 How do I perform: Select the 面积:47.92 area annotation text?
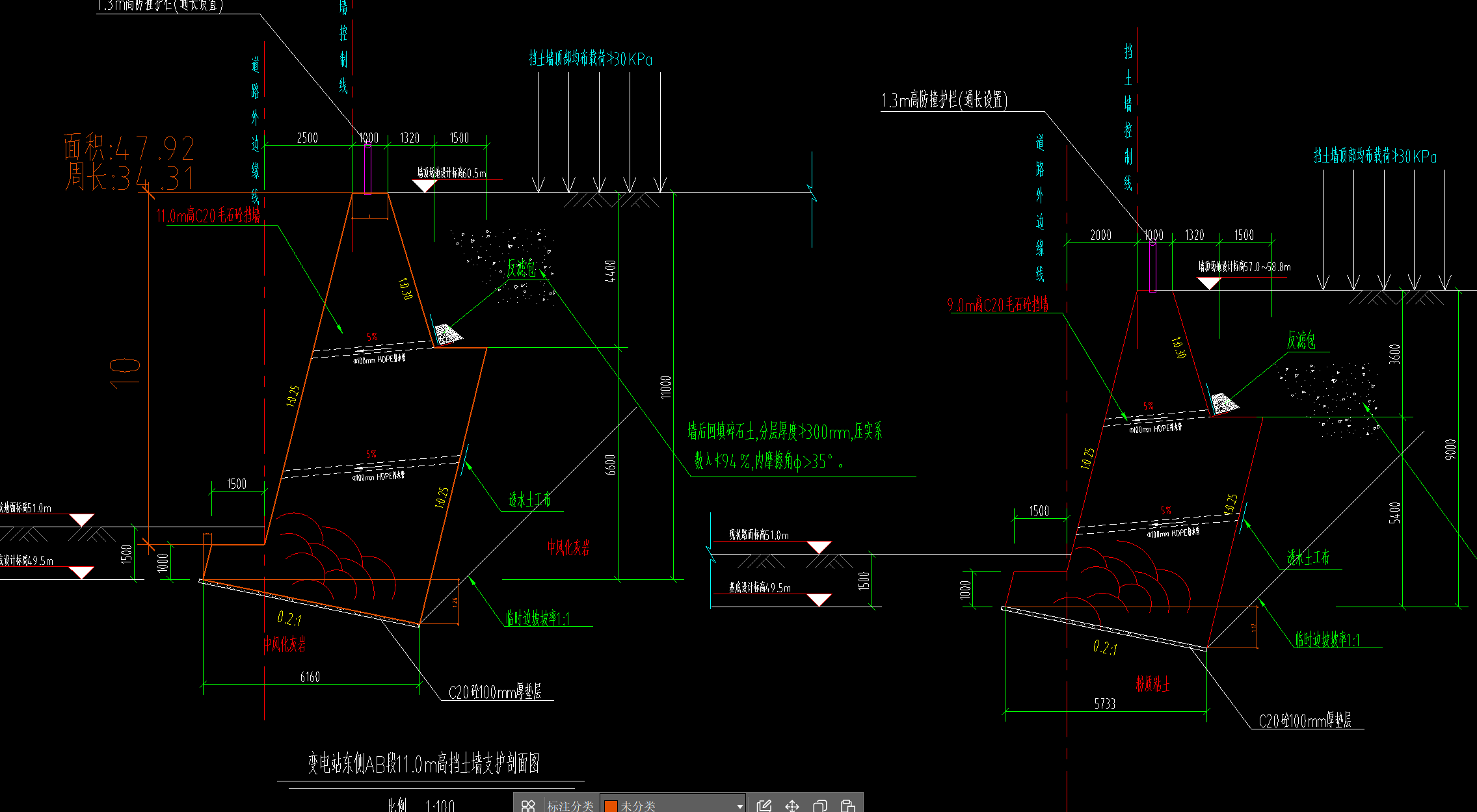coord(129,148)
